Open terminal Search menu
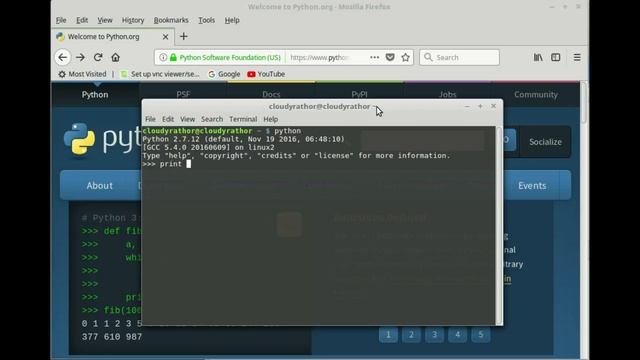The image size is (640, 360). [x=212, y=119]
